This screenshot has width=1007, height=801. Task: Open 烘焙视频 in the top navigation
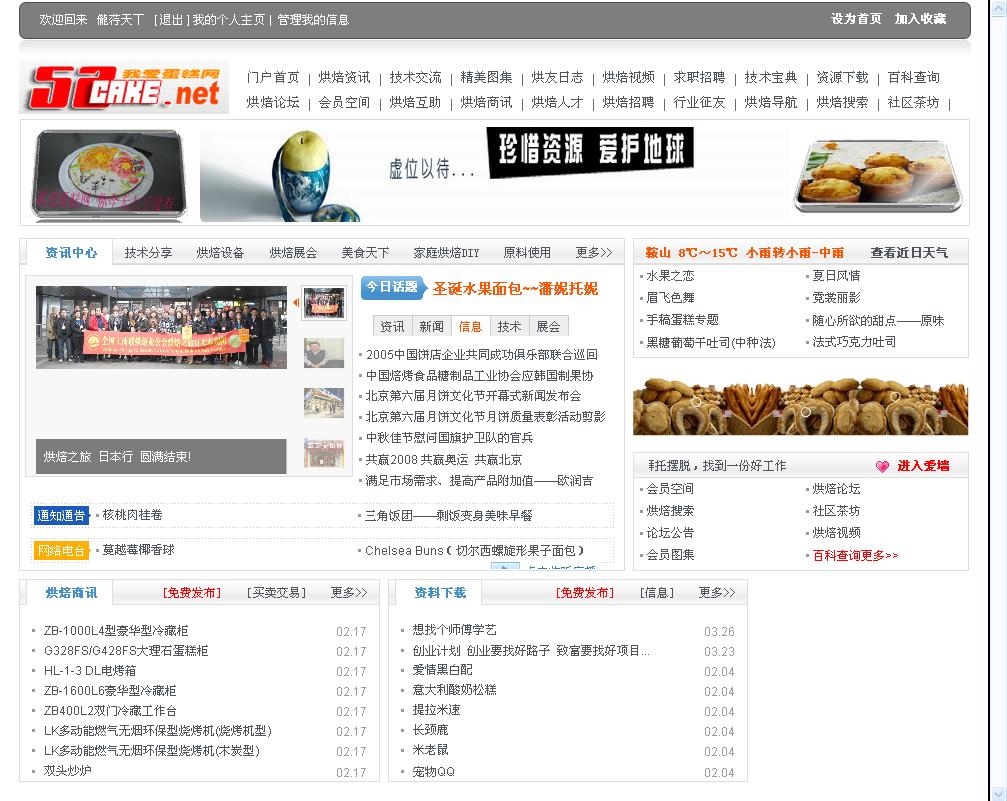(x=629, y=78)
